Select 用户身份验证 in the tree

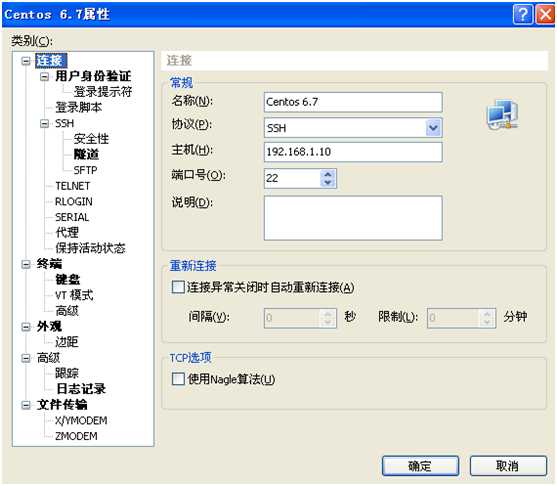point(93,76)
